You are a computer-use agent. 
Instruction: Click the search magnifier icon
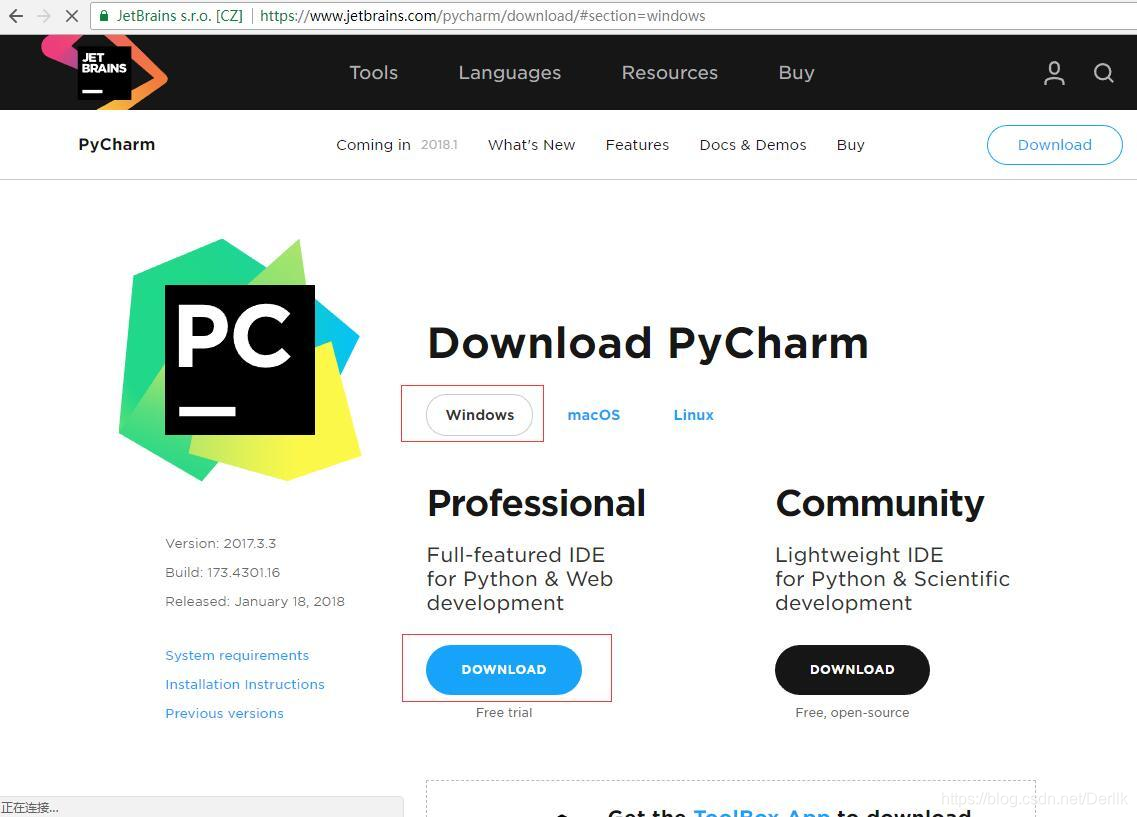click(1103, 73)
